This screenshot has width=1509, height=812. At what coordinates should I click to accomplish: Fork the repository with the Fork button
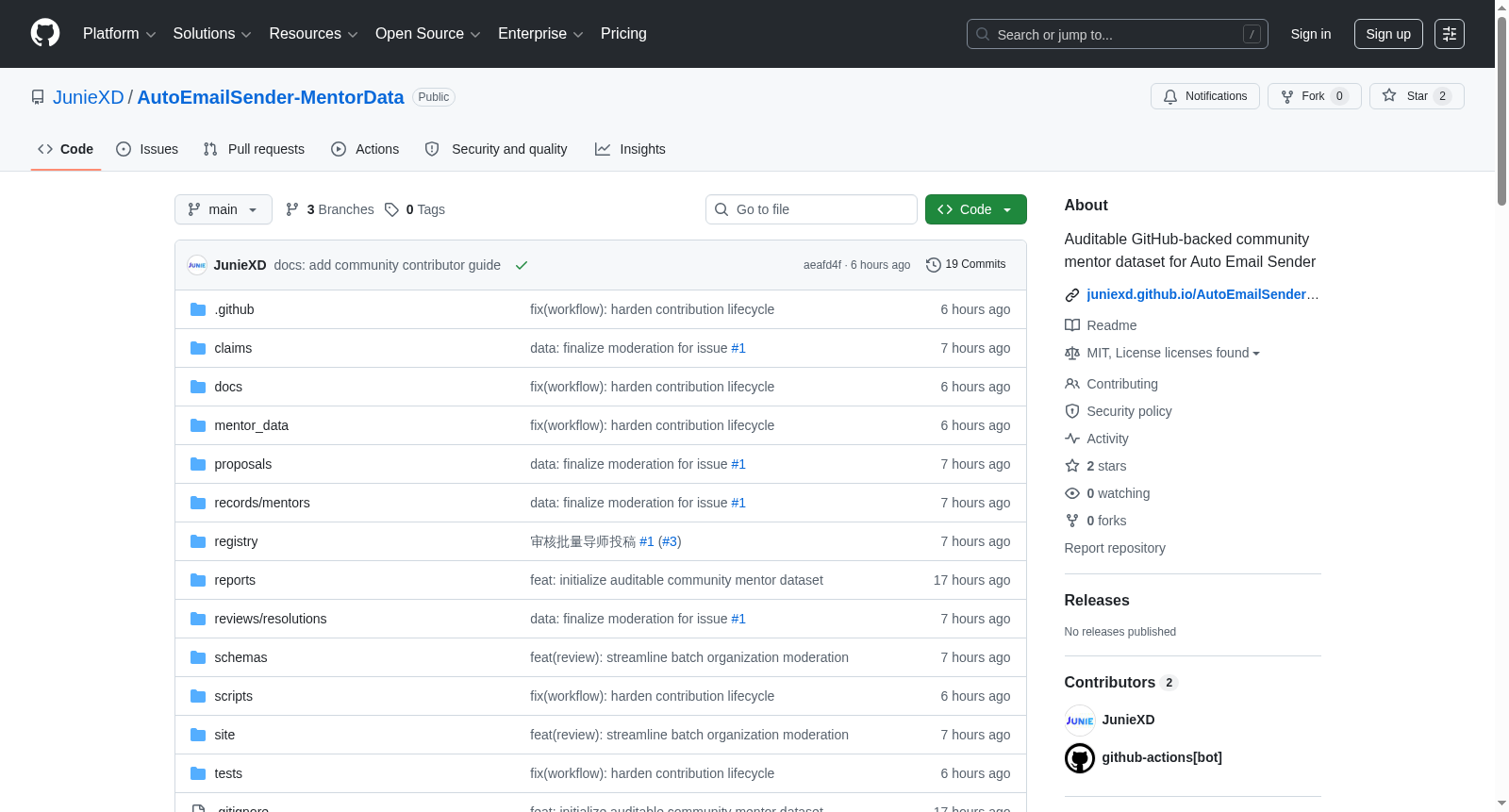(1315, 96)
